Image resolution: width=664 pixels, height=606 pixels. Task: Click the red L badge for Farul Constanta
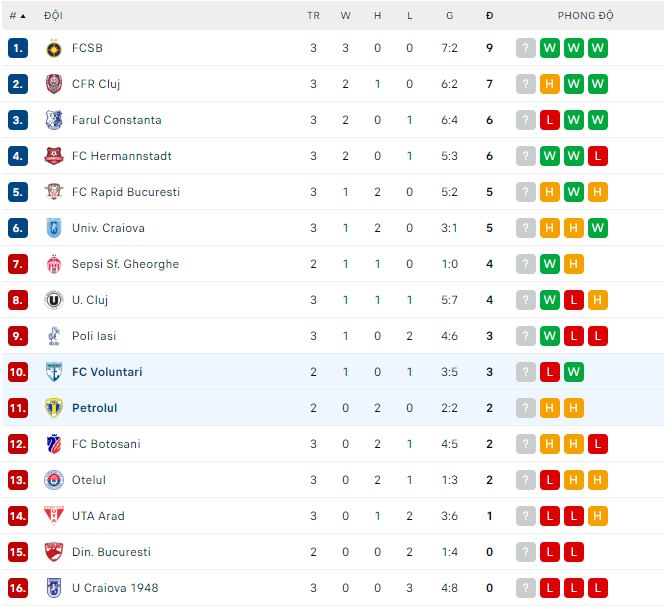(549, 120)
